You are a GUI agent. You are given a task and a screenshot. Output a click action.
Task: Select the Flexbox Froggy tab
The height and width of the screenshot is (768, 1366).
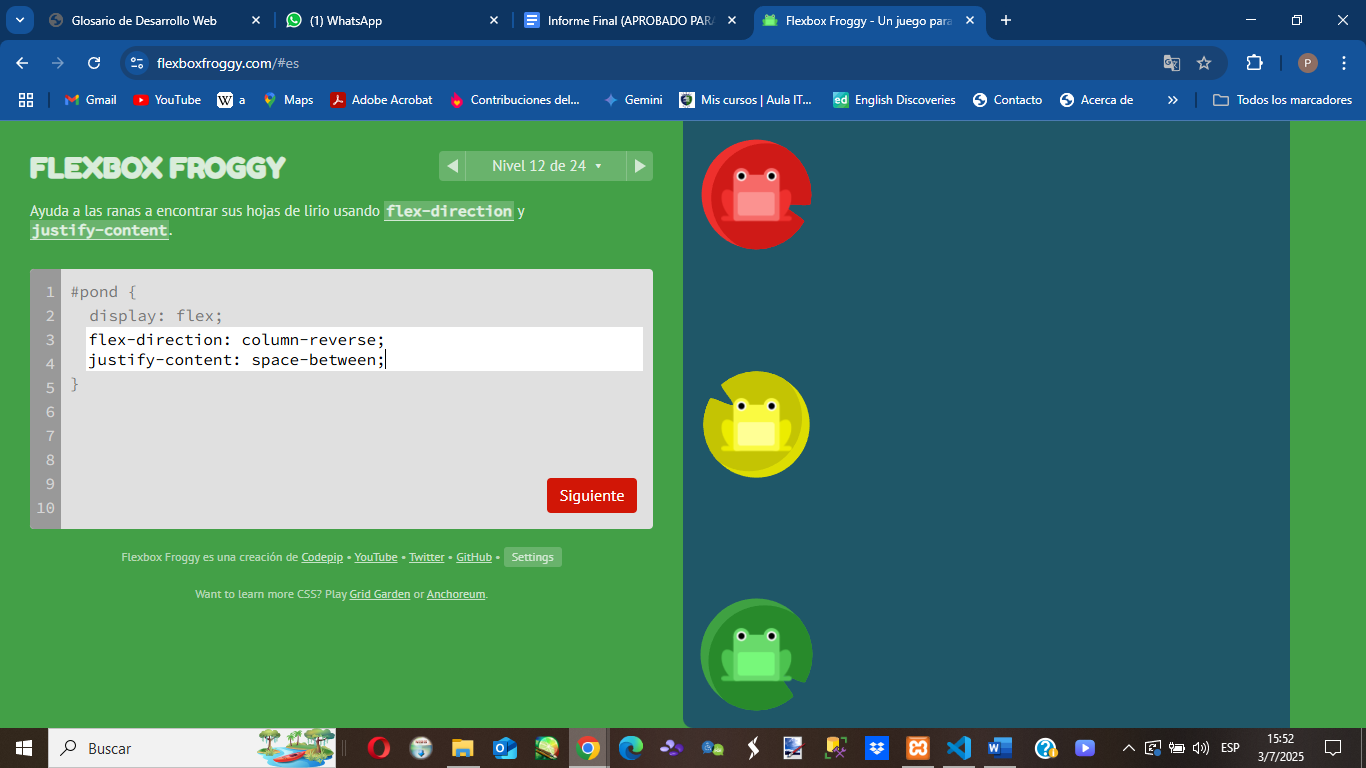click(868, 20)
